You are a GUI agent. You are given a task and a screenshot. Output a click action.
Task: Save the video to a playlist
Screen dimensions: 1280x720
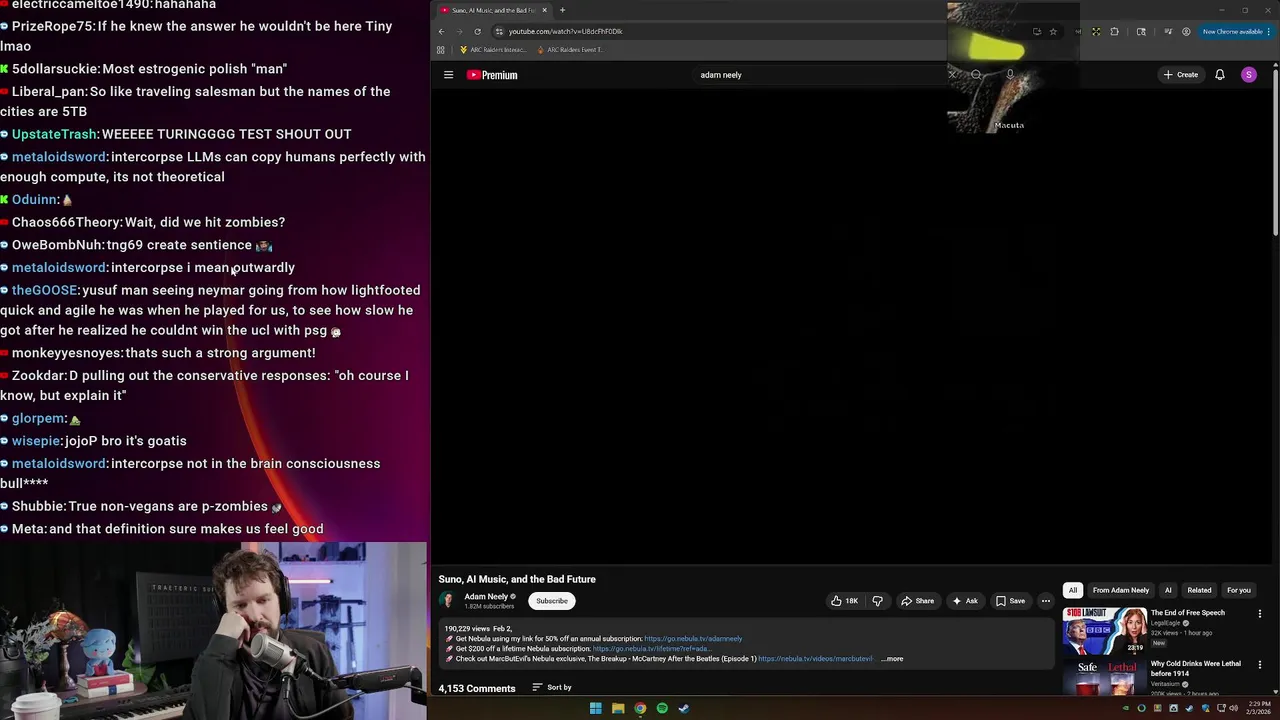pos(1010,601)
